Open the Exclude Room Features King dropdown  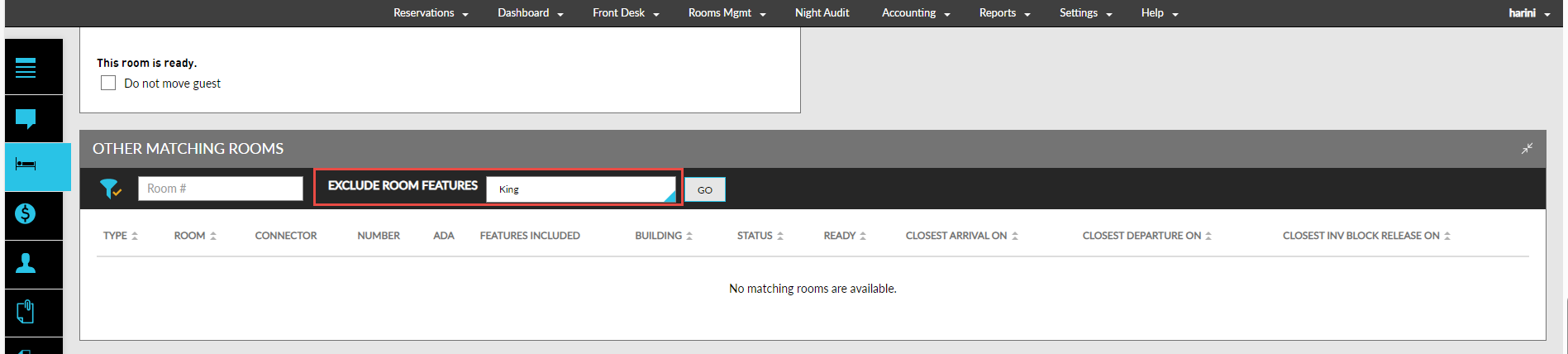[x=581, y=189]
